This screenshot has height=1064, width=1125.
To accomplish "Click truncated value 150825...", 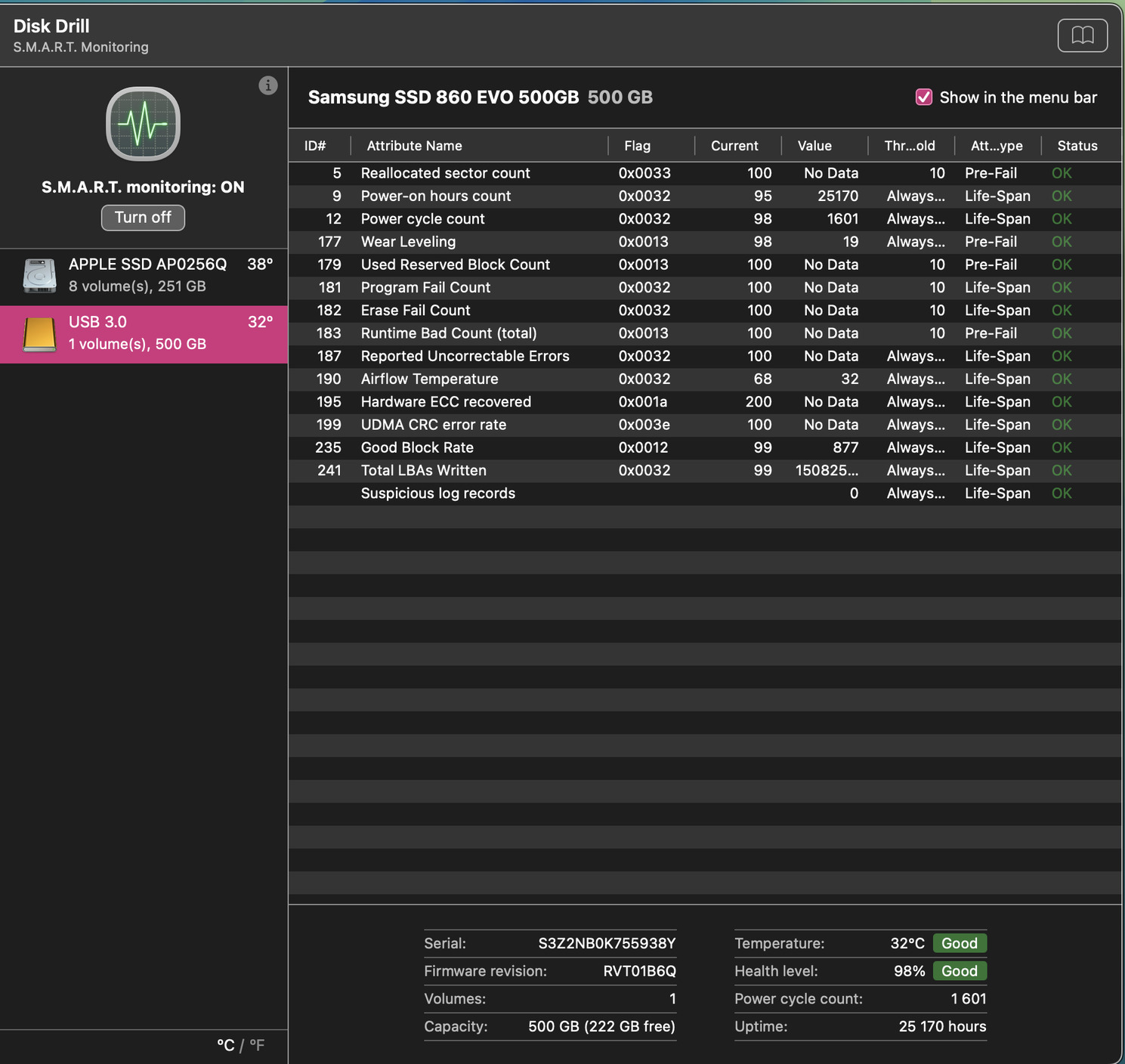I will (x=827, y=470).
